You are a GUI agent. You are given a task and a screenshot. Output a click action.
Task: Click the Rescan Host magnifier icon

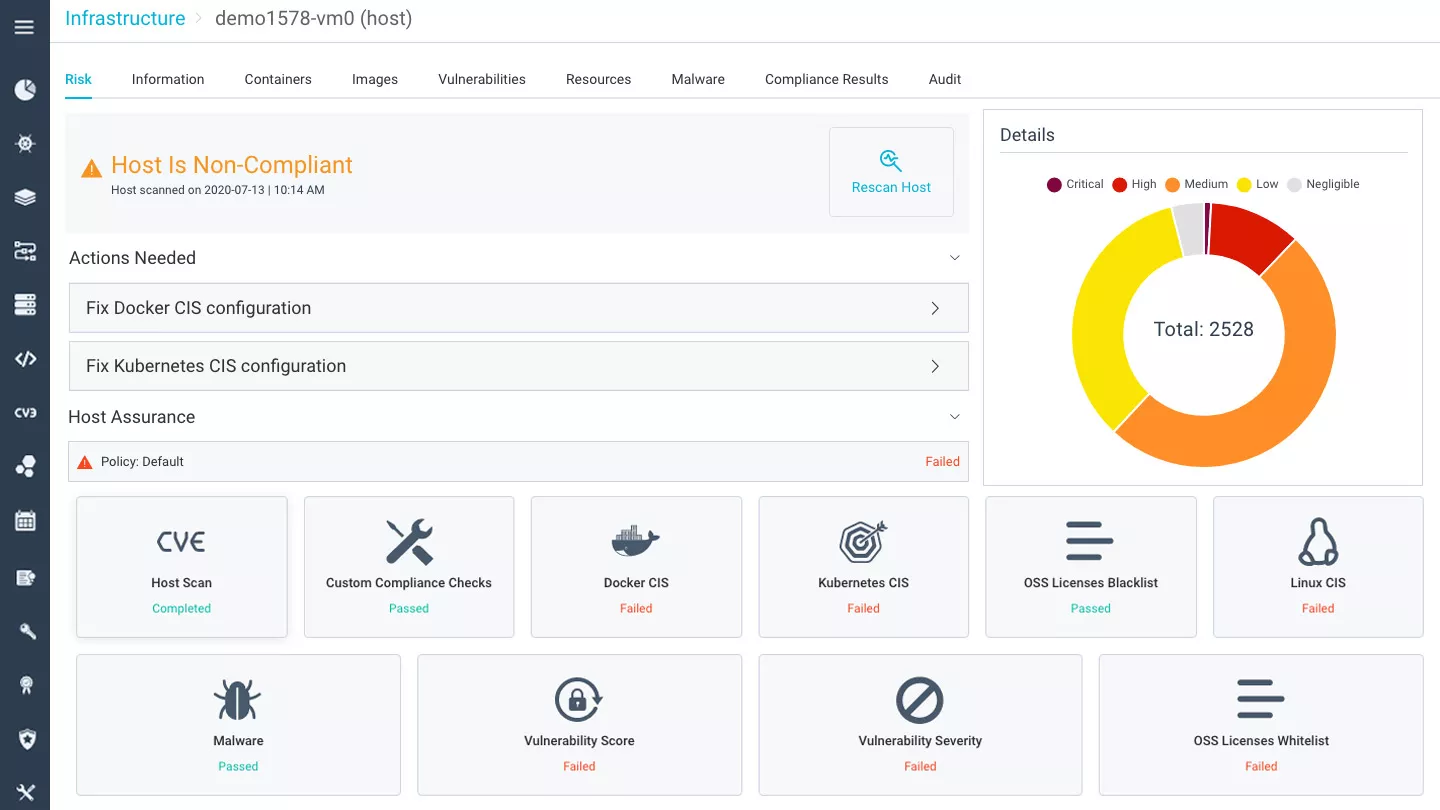pos(891,160)
